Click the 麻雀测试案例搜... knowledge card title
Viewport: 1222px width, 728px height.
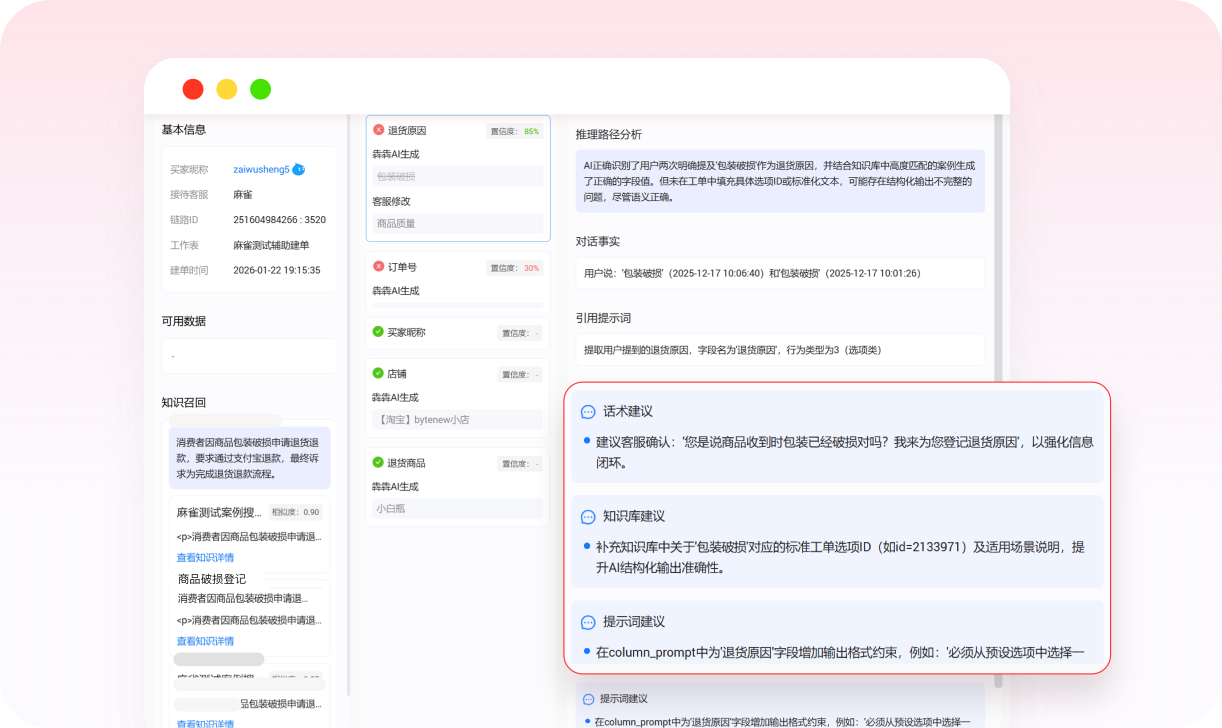220,512
